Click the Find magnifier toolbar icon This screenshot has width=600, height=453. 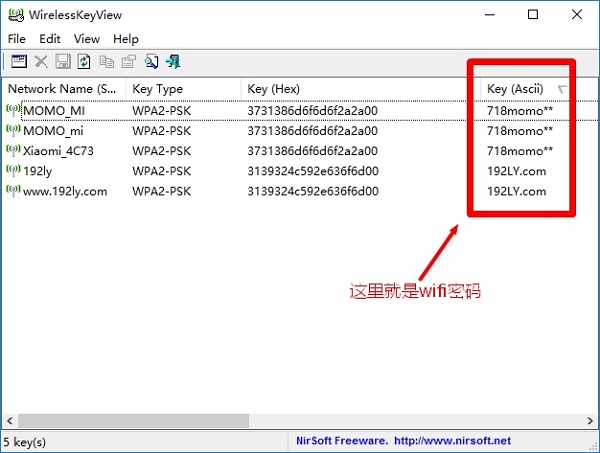click(x=151, y=62)
